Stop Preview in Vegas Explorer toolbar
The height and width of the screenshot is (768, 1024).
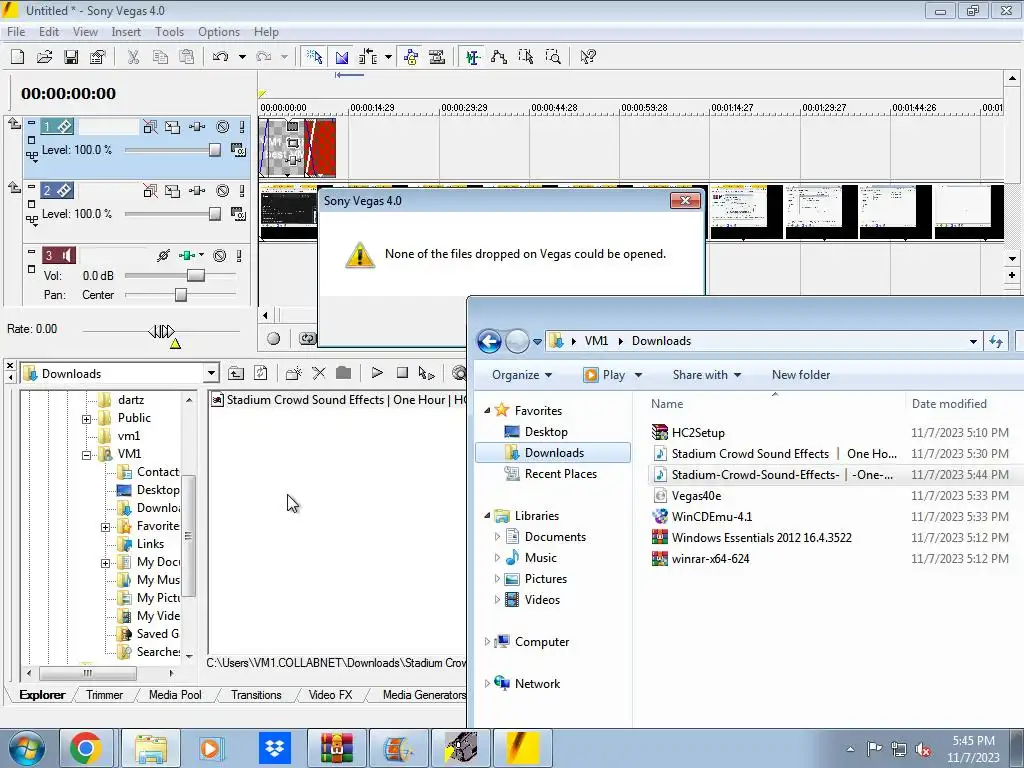pos(402,373)
